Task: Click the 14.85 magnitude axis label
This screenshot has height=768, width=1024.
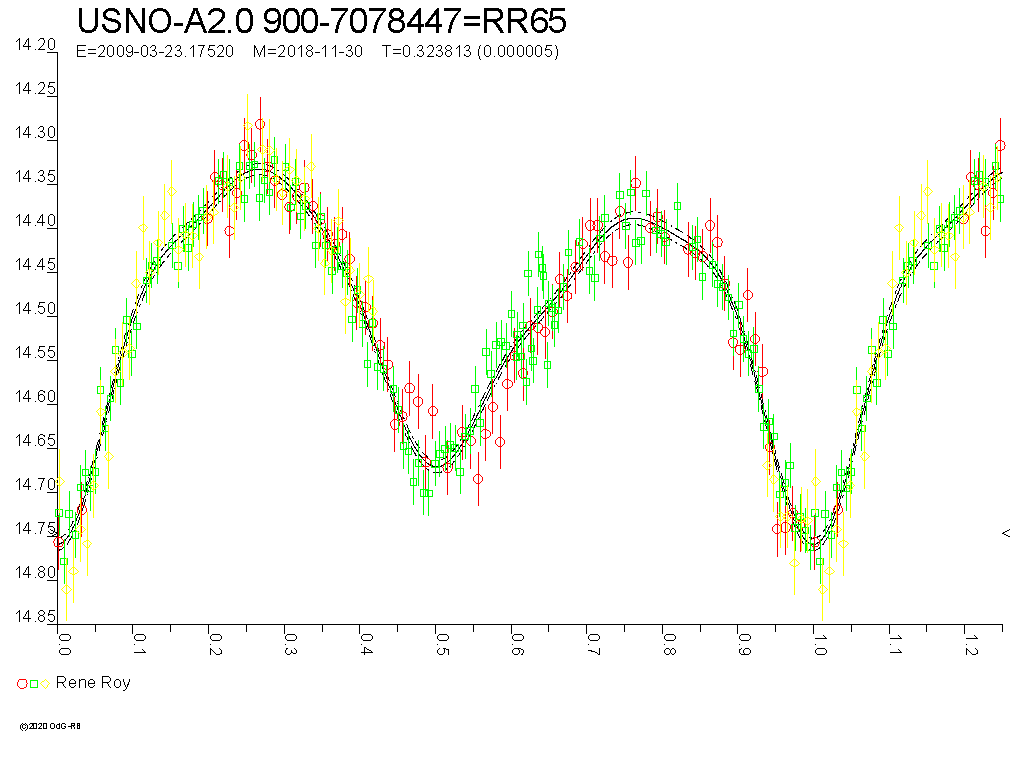Action: tap(36, 616)
